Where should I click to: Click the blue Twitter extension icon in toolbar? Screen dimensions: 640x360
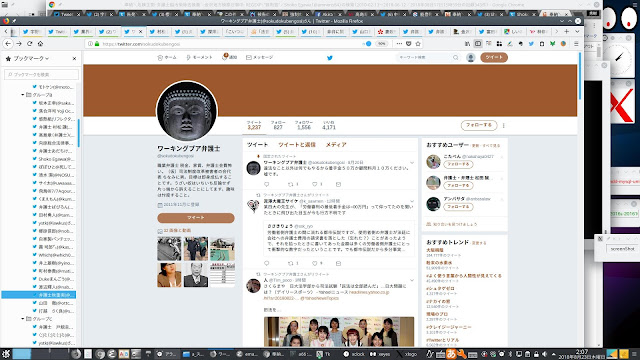[531, 44]
